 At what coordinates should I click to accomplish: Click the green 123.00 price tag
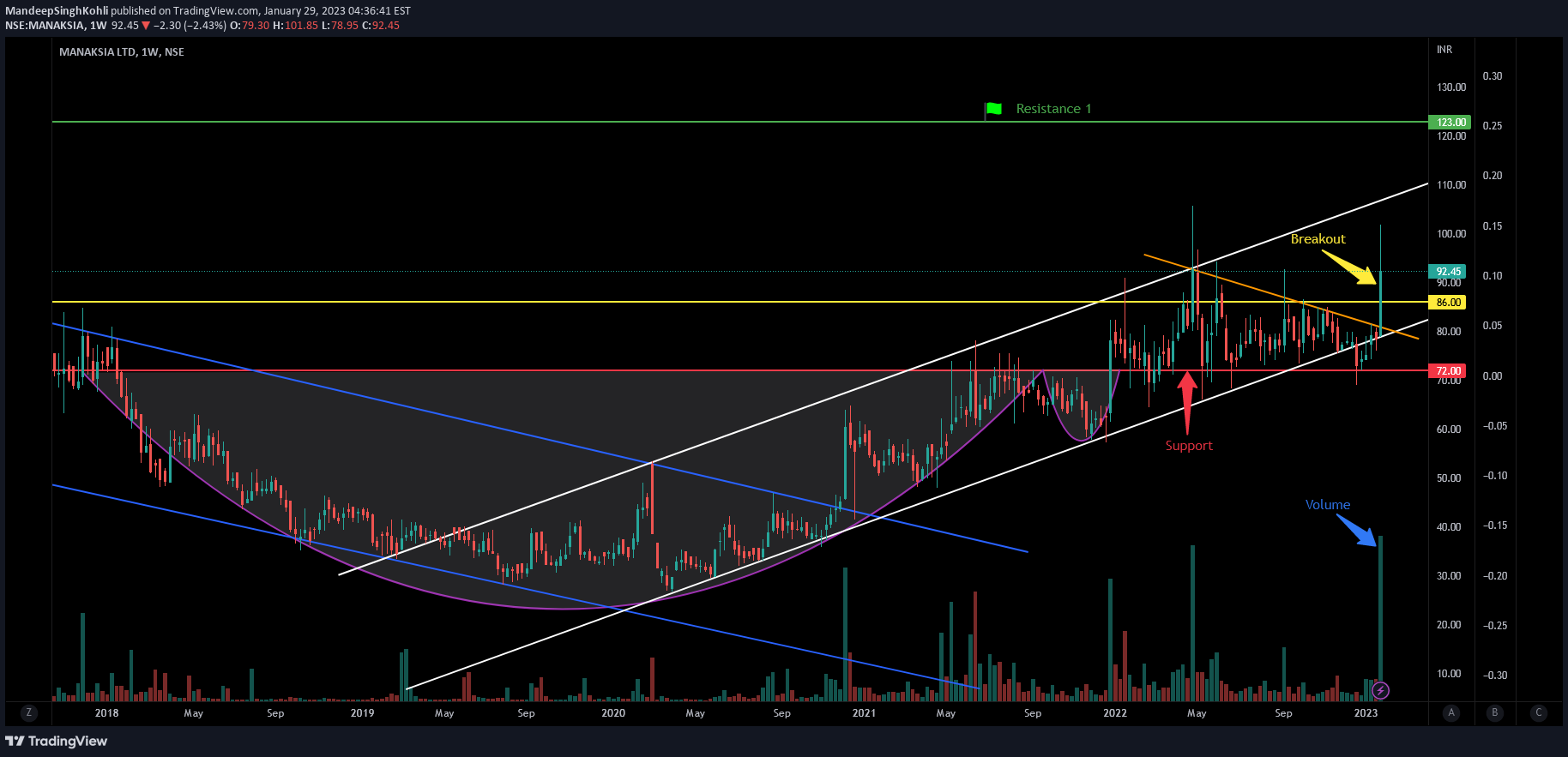coord(1450,123)
